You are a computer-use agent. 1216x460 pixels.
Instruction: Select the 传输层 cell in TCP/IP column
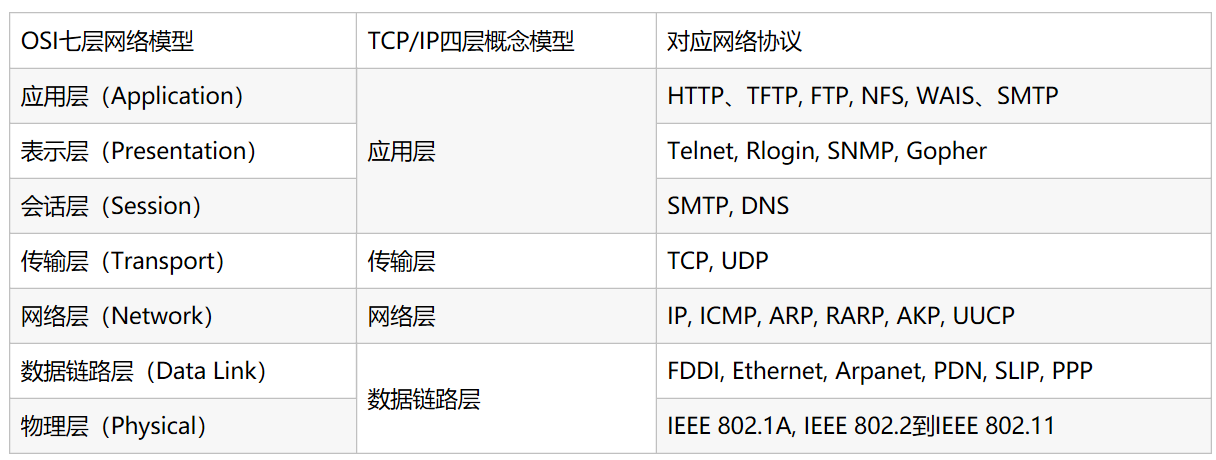pyautogui.click(x=506, y=261)
